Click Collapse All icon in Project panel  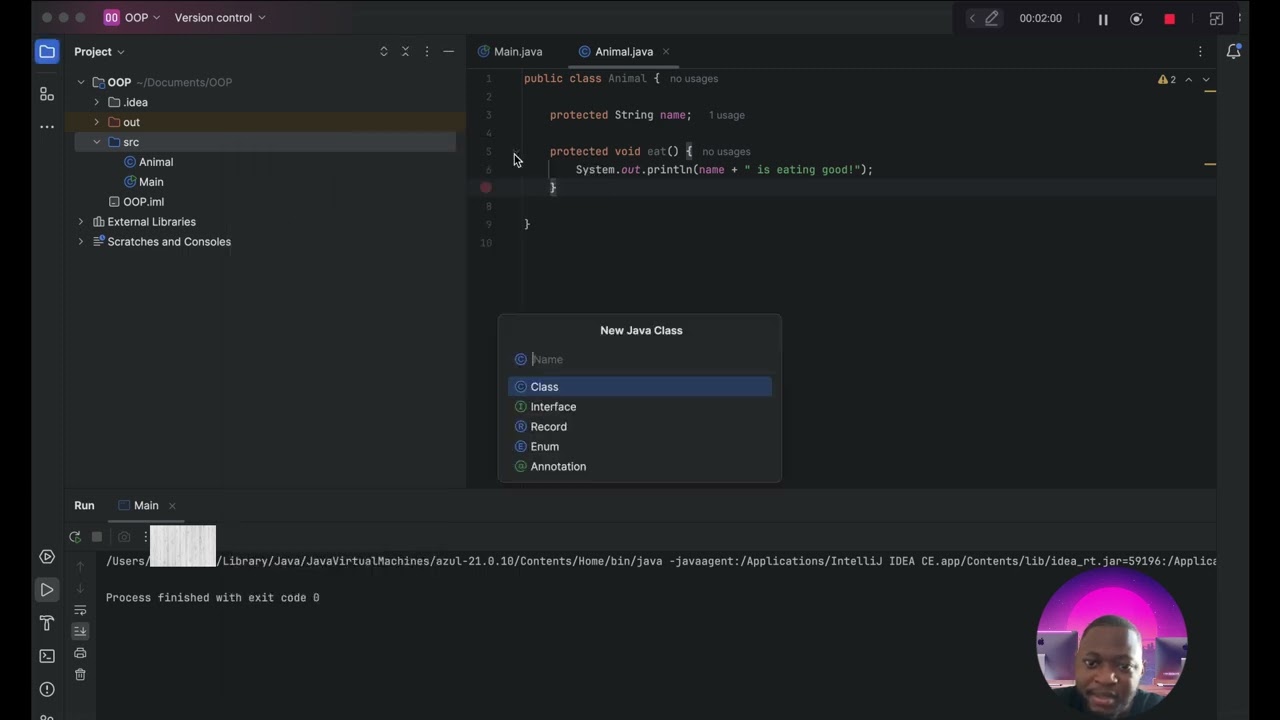405,52
